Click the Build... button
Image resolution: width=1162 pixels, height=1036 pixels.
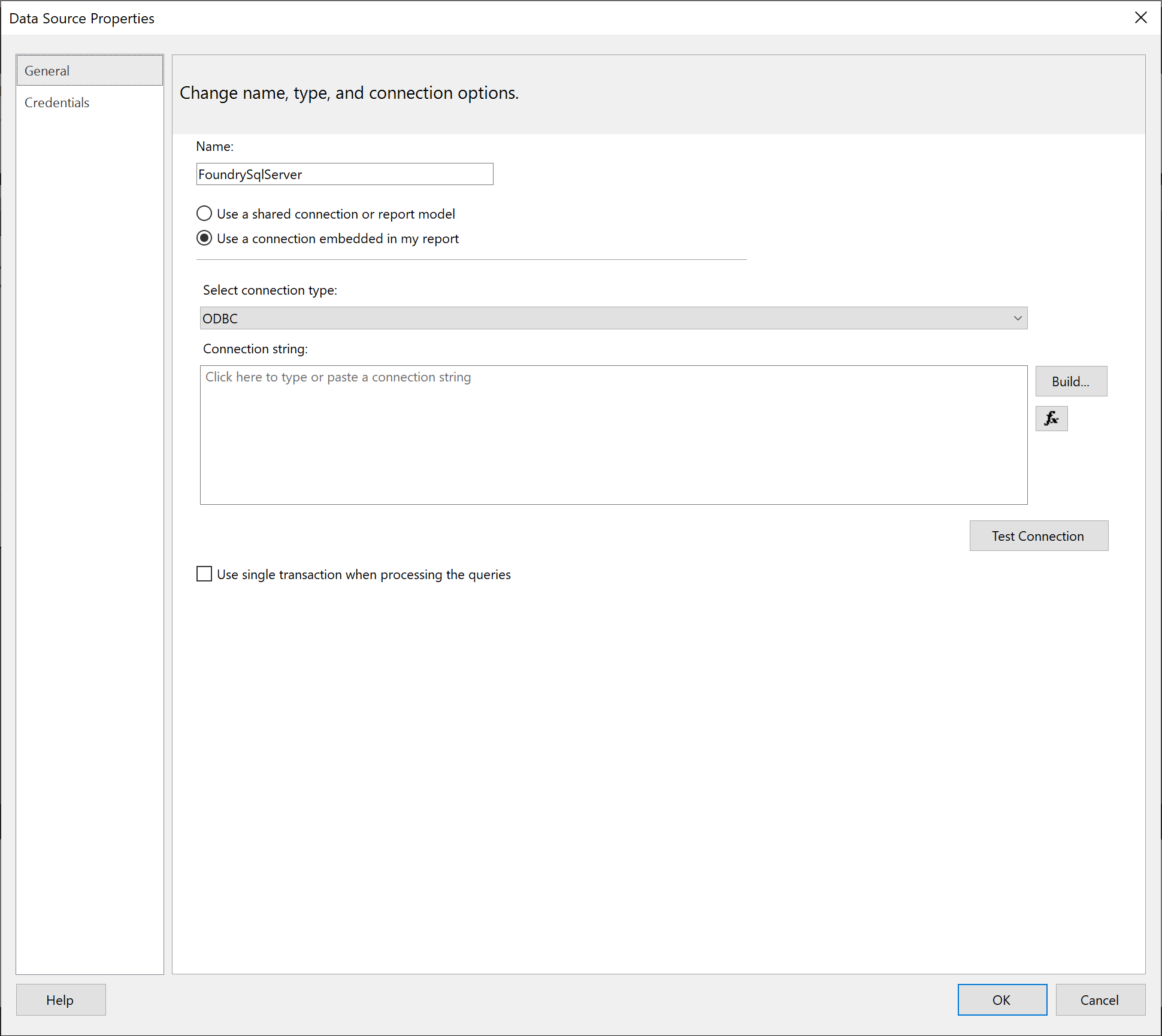1071,381
